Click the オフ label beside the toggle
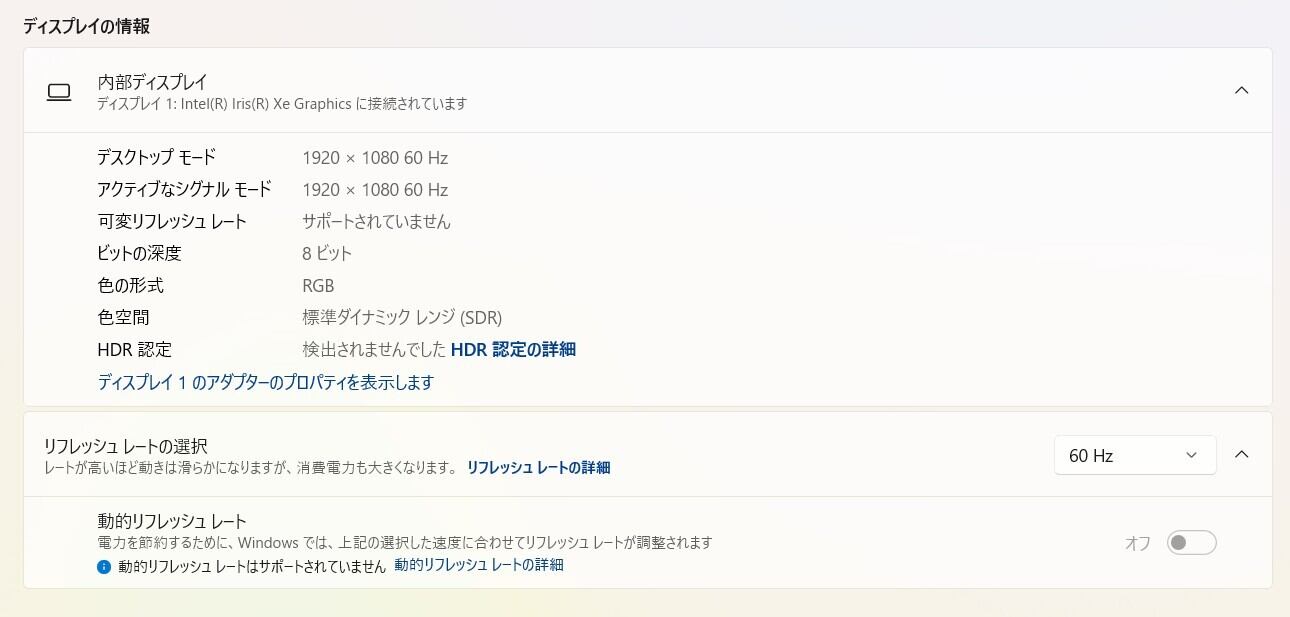Image resolution: width=1290 pixels, height=617 pixels. (x=1138, y=543)
